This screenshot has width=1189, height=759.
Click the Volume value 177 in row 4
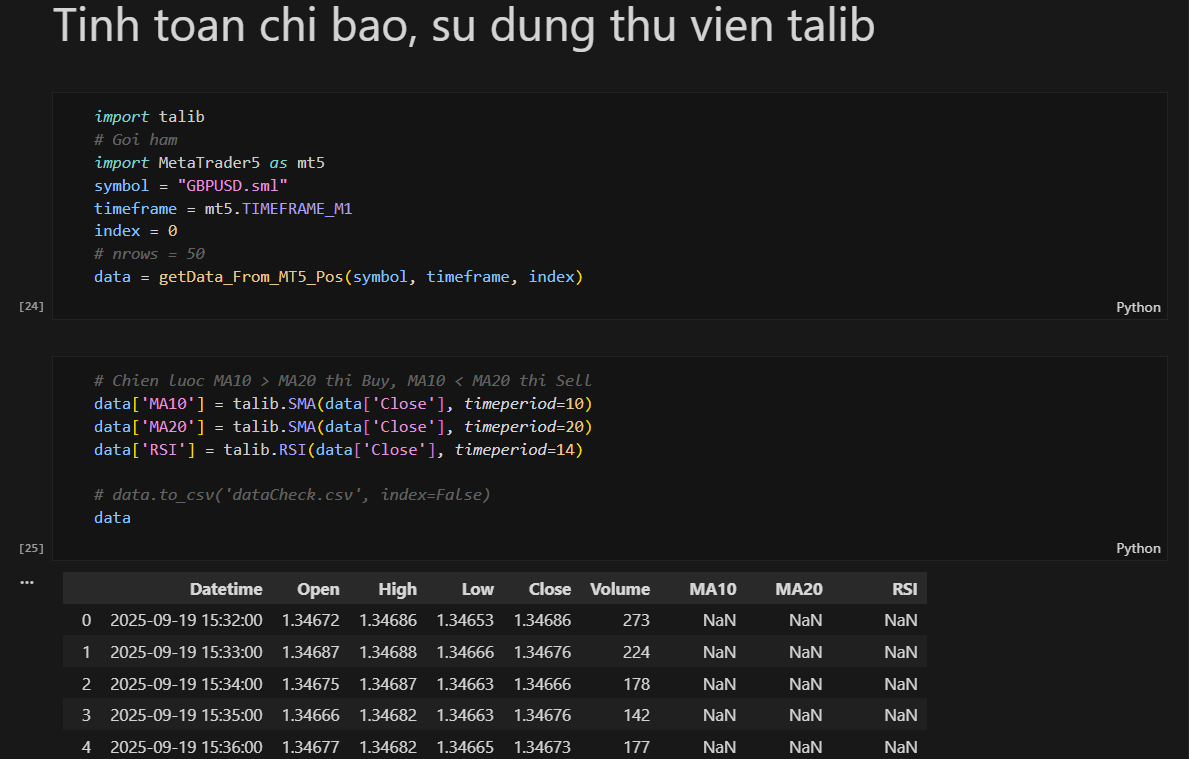pos(636,747)
